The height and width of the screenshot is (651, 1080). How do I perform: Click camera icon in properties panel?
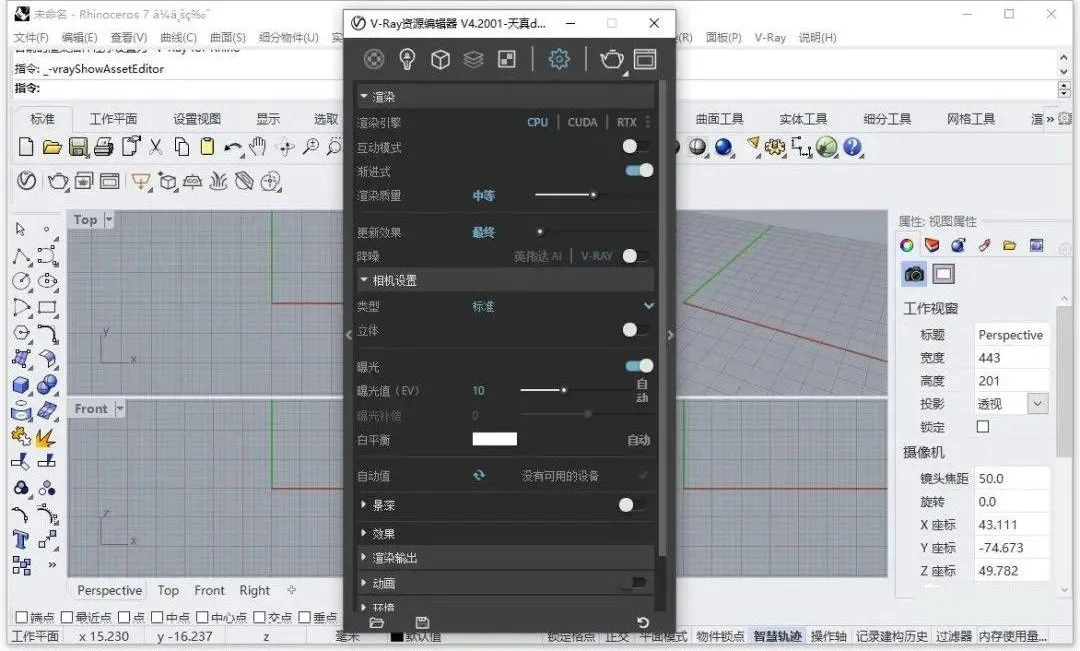coord(914,274)
